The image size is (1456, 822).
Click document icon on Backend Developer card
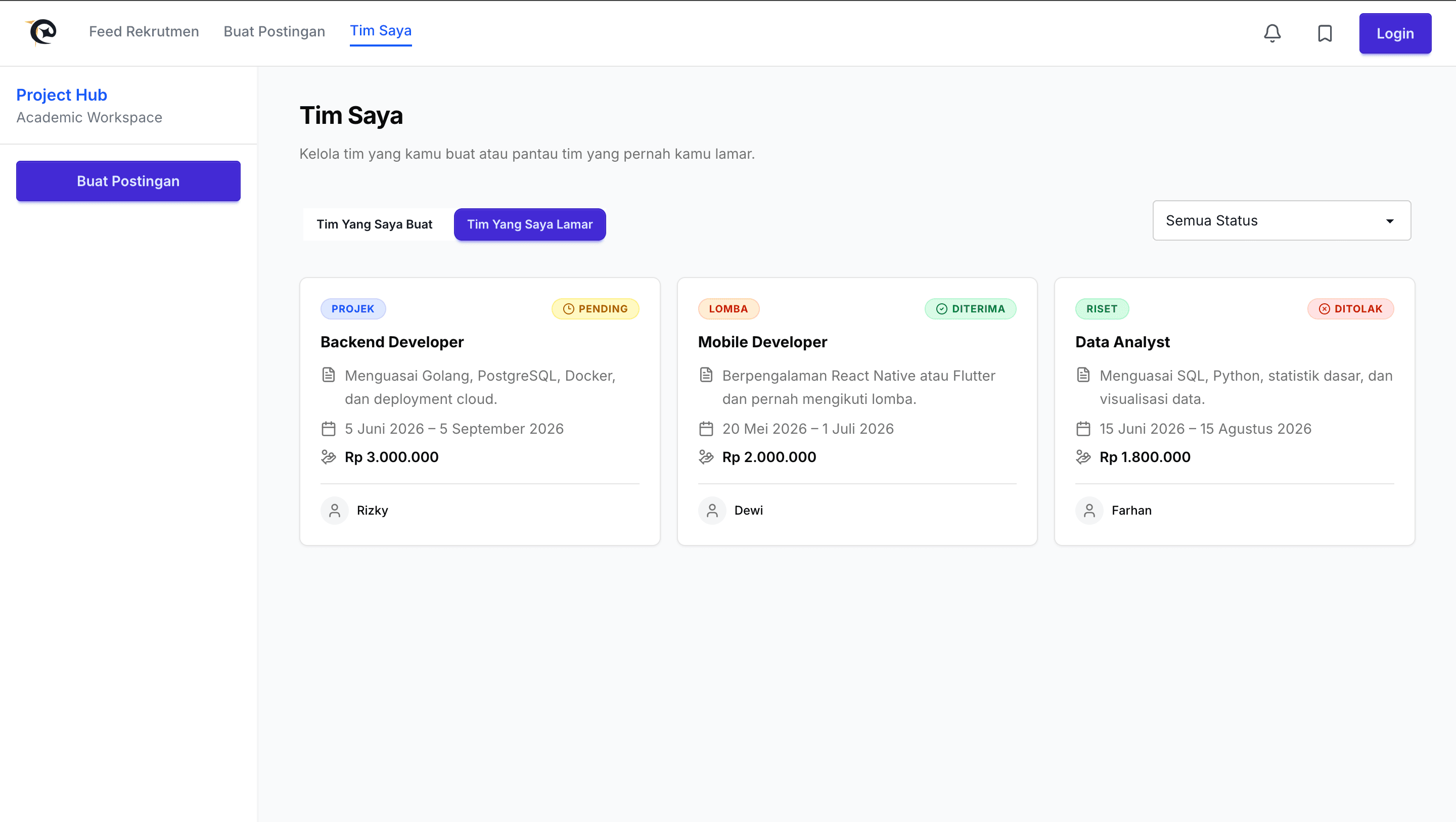(329, 375)
